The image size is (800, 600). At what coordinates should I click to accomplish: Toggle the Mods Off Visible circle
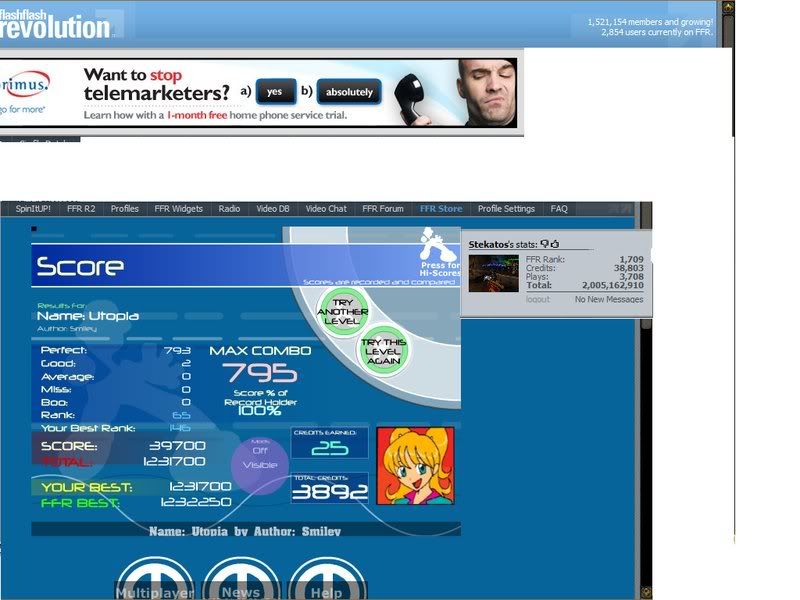click(260, 459)
